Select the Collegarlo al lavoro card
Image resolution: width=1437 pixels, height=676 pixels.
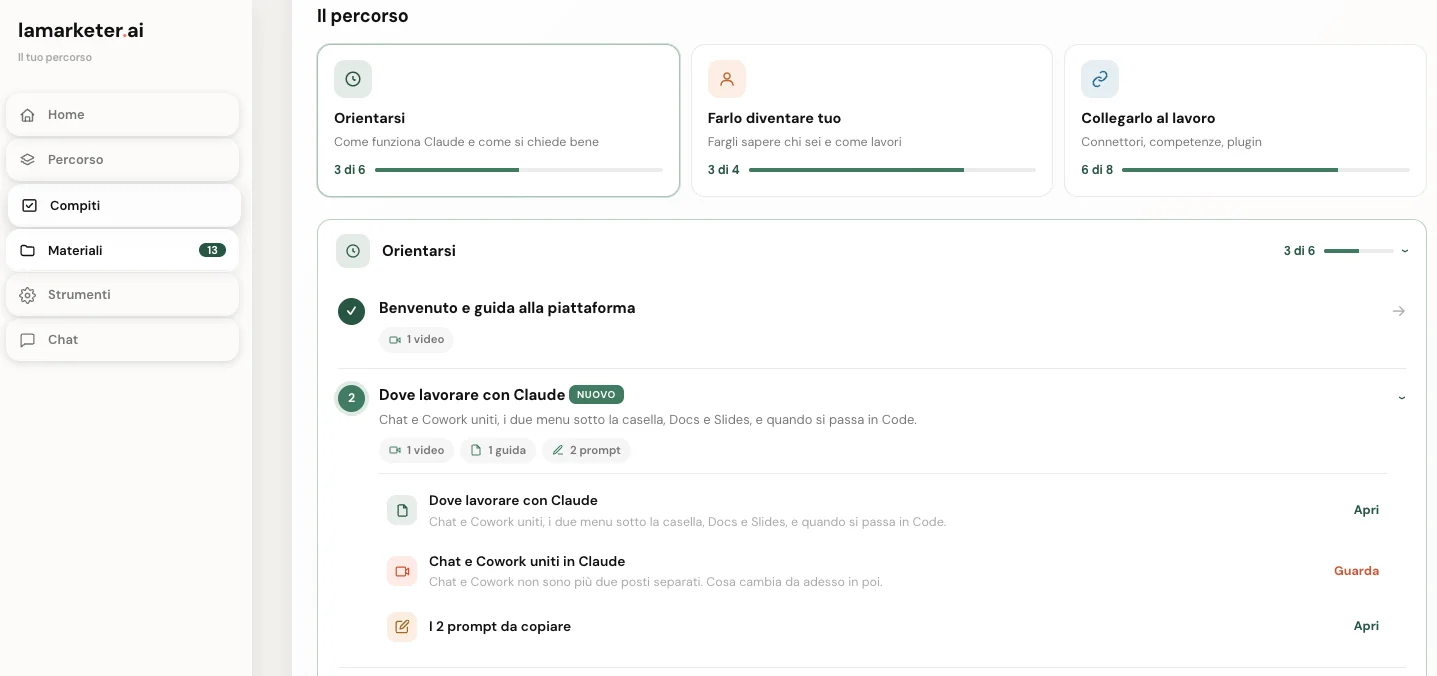1245,120
